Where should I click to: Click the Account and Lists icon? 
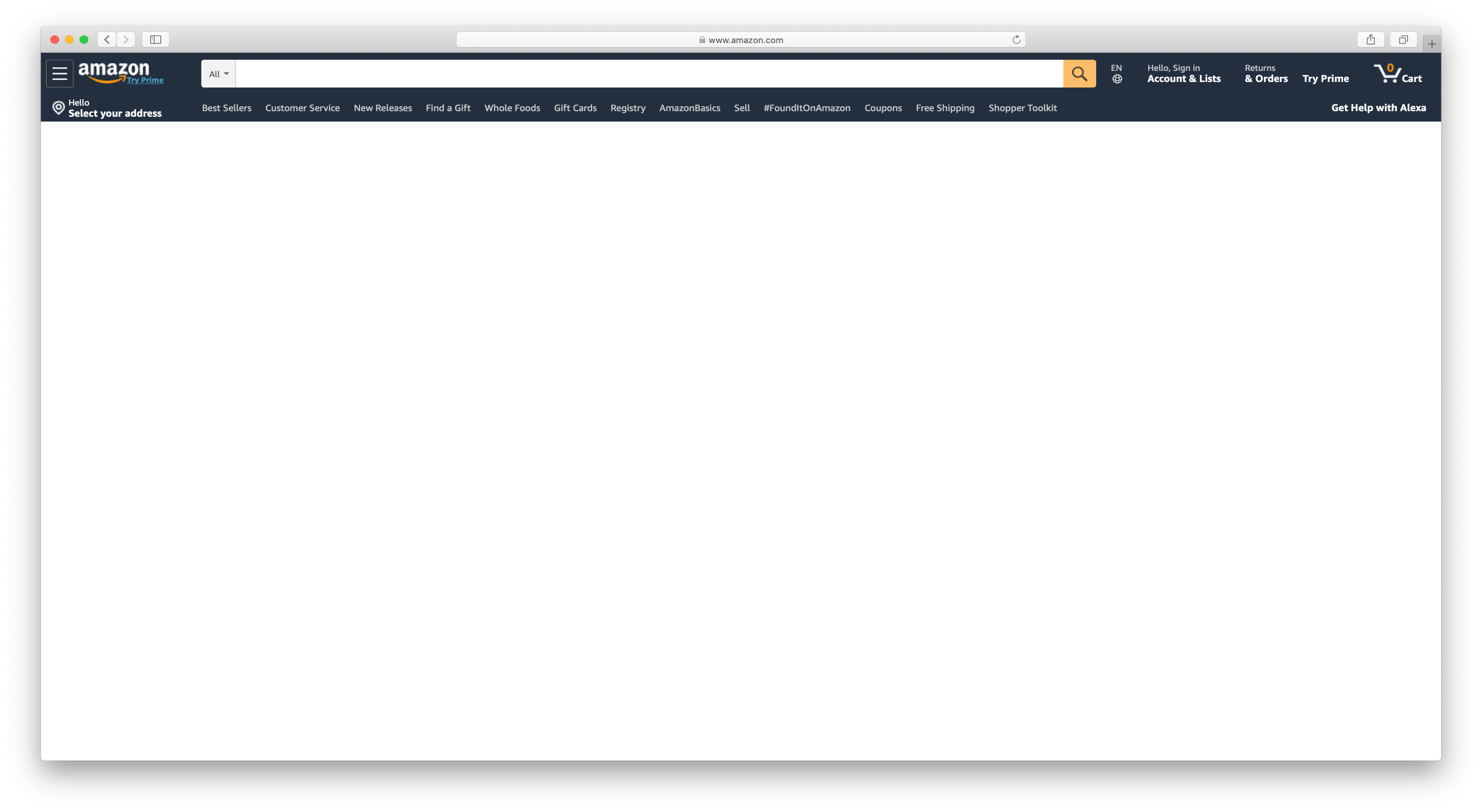tap(1184, 73)
